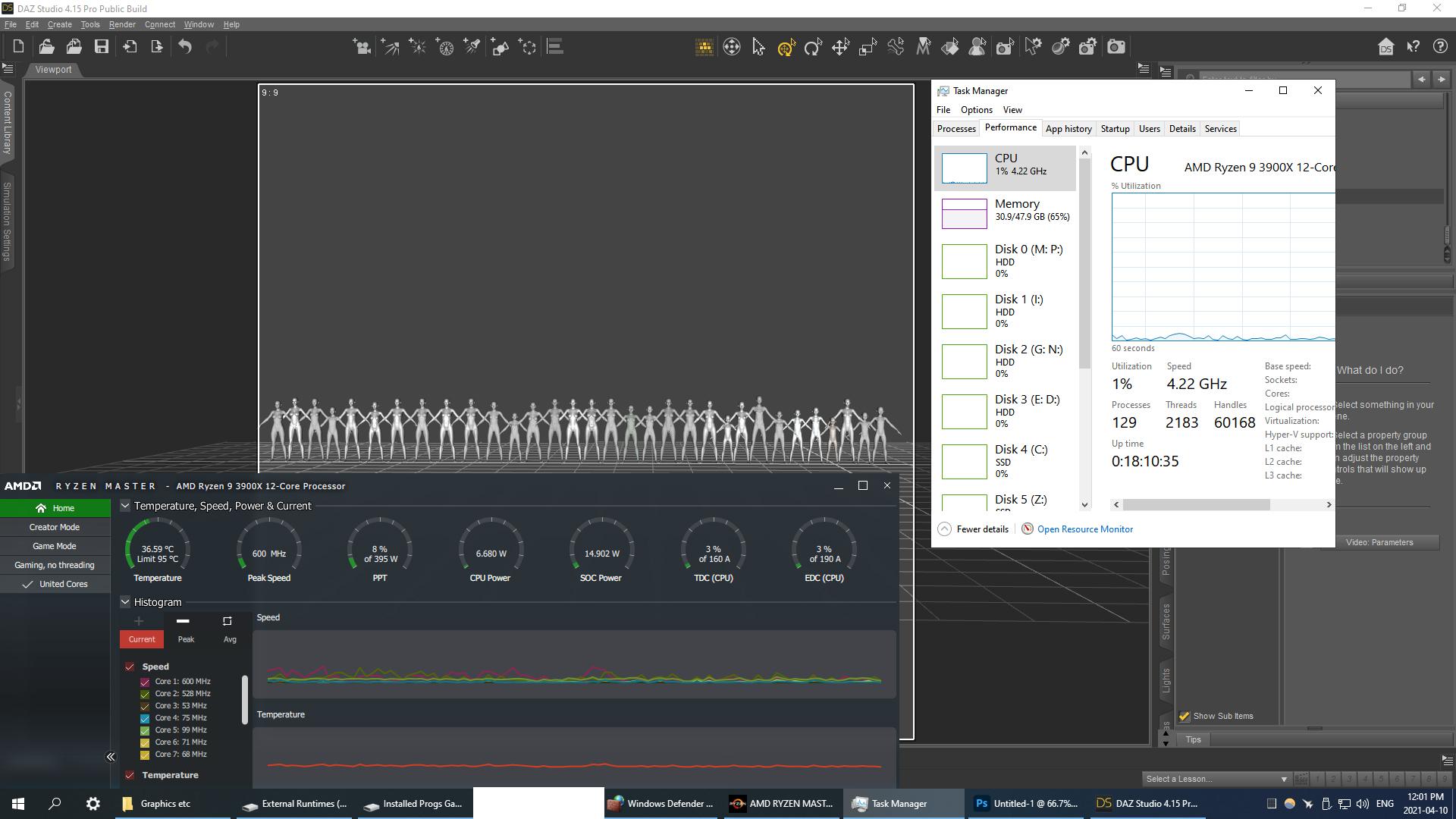Select the Translate move tool

click(x=840, y=47)
